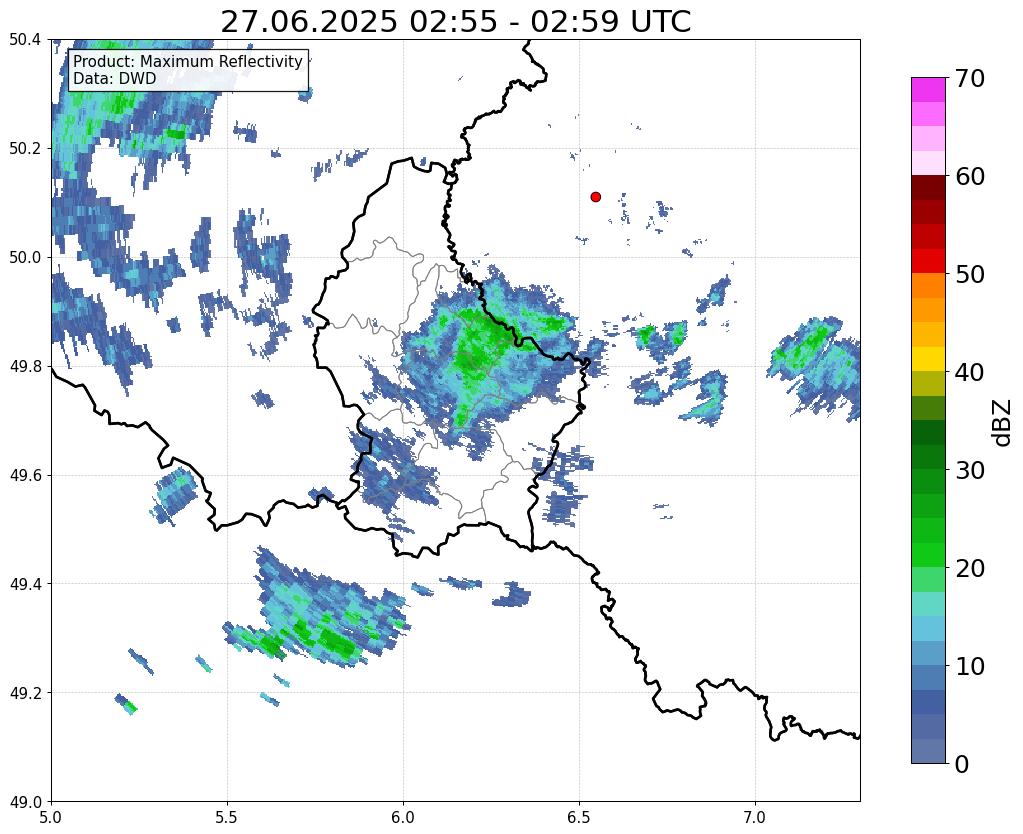Click the dark maroon swatch just below 60 dBZ
Viewport: 1023px width, 834px height.
[x=928, y=188]
